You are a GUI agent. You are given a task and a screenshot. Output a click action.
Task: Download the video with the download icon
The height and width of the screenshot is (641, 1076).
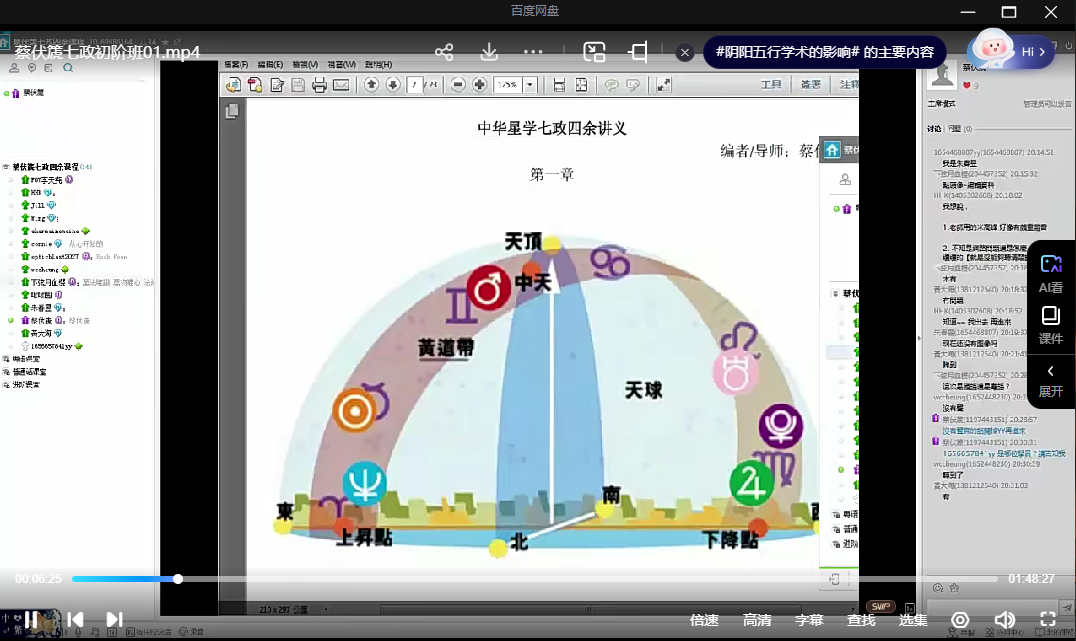pyautogui.click(x=489, y=52)
